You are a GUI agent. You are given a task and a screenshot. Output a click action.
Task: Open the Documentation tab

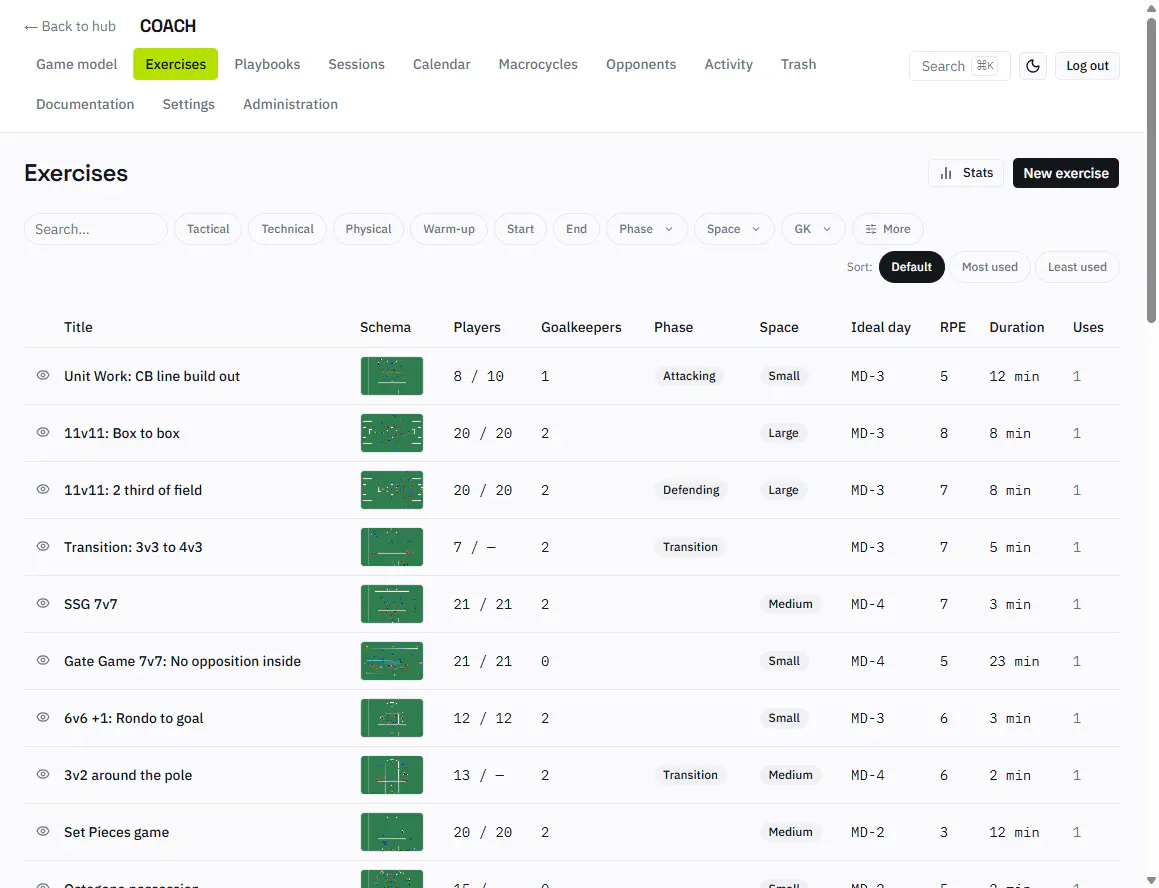85,104
